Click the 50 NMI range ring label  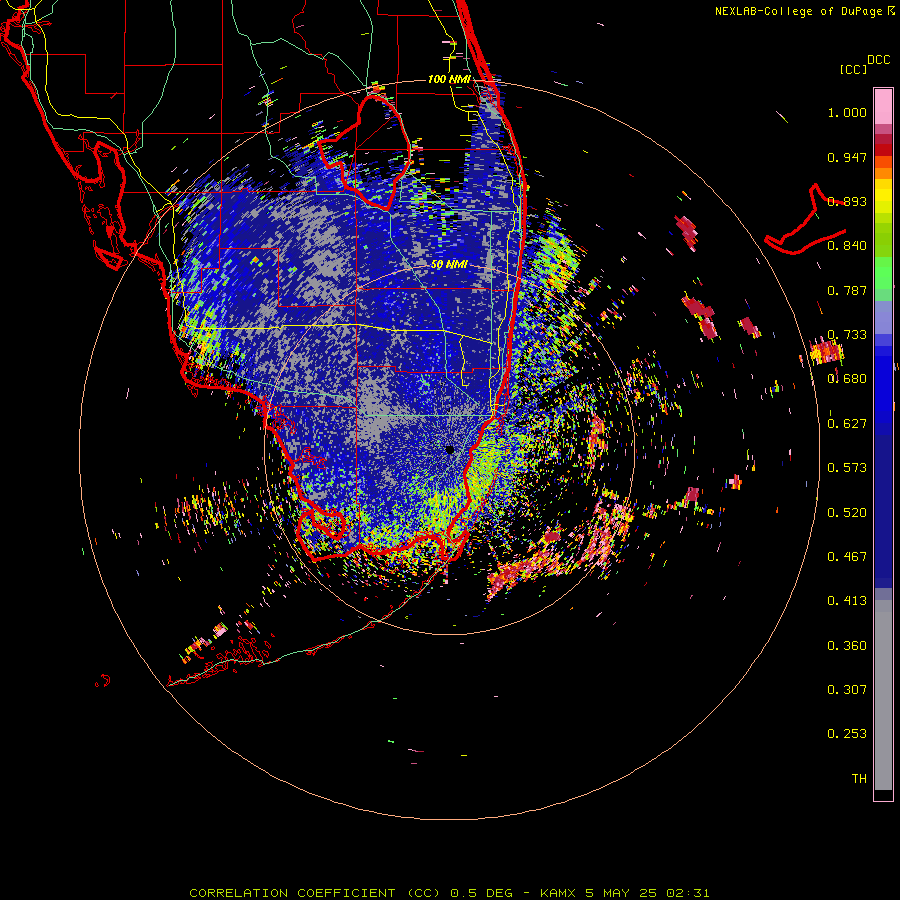coord(449,265)
